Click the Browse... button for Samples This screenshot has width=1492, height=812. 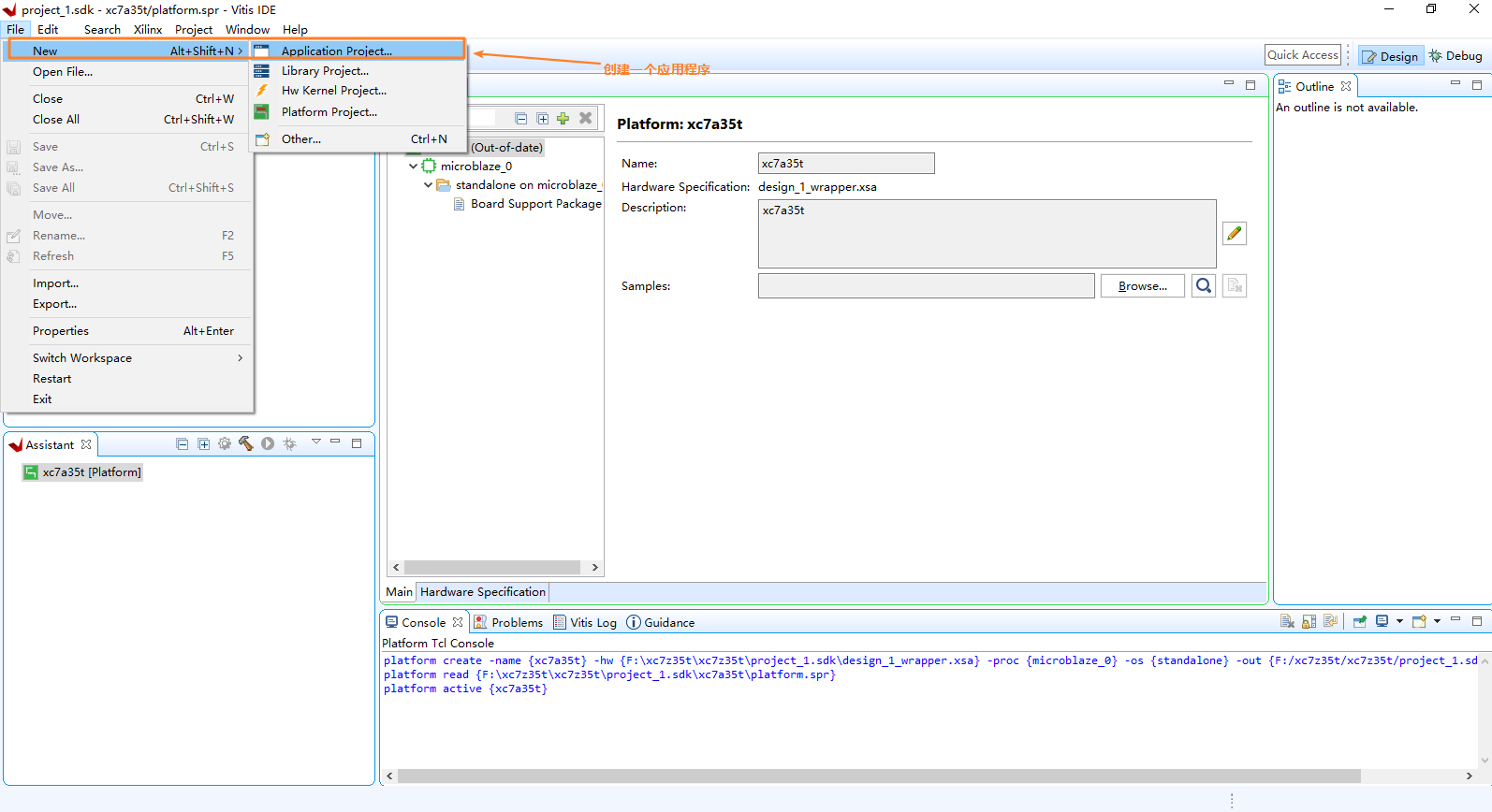(1143, 286)
